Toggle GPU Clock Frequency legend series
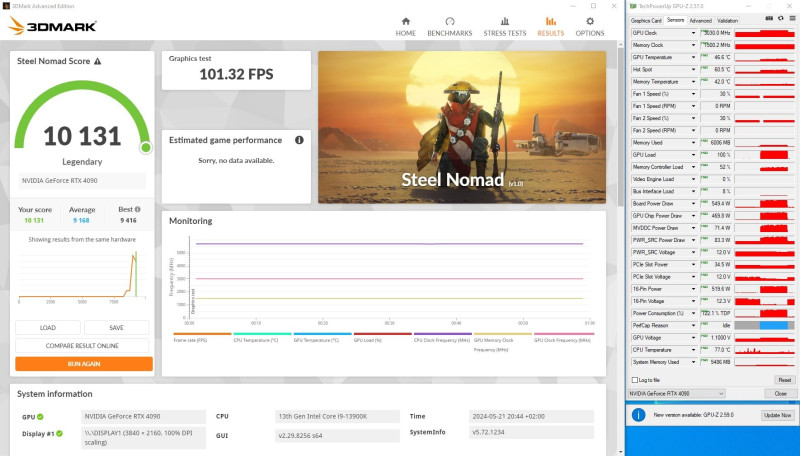Viewport: 800px width, 456px height. coord(563,338)
